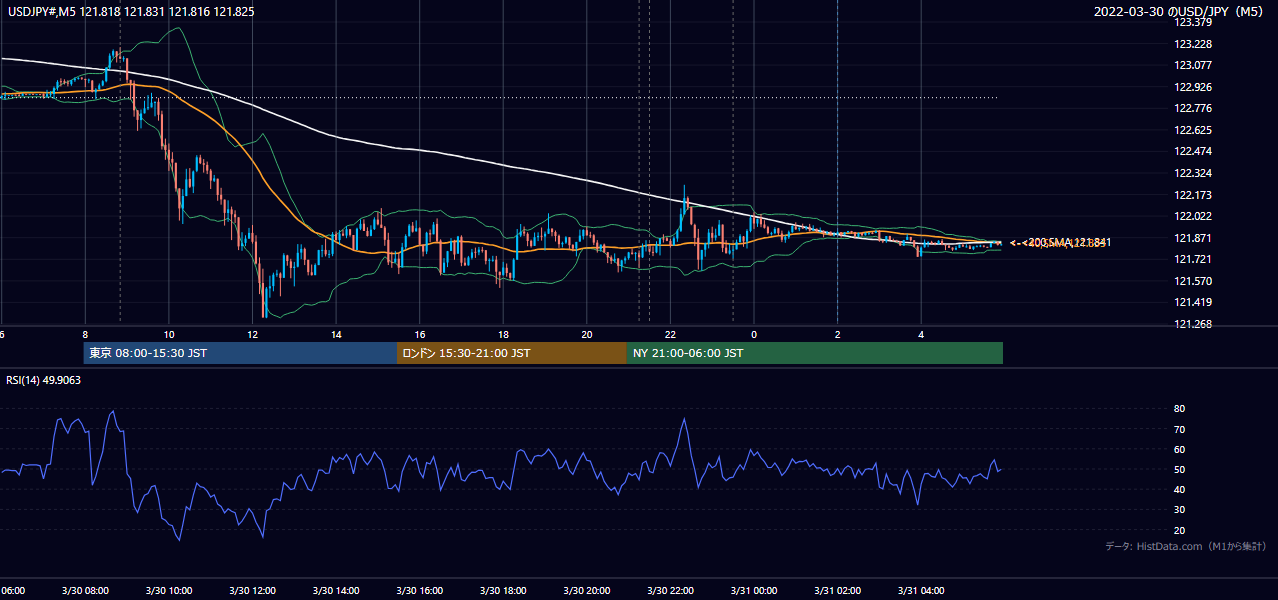1278x600 pixels.
Task: Select price level 121.570 on axis
Action: point(1192,281)
